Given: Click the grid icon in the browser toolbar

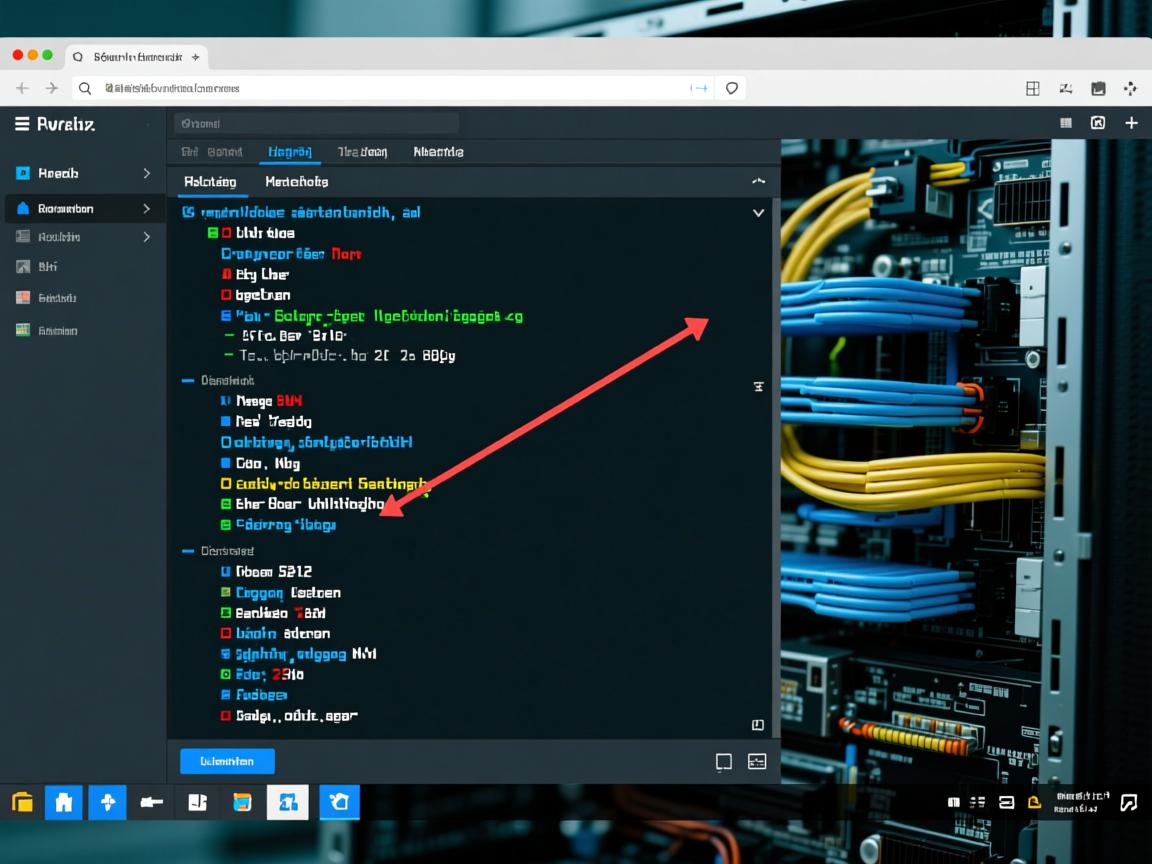Looking at the screenshot, I should (1033, 88).
